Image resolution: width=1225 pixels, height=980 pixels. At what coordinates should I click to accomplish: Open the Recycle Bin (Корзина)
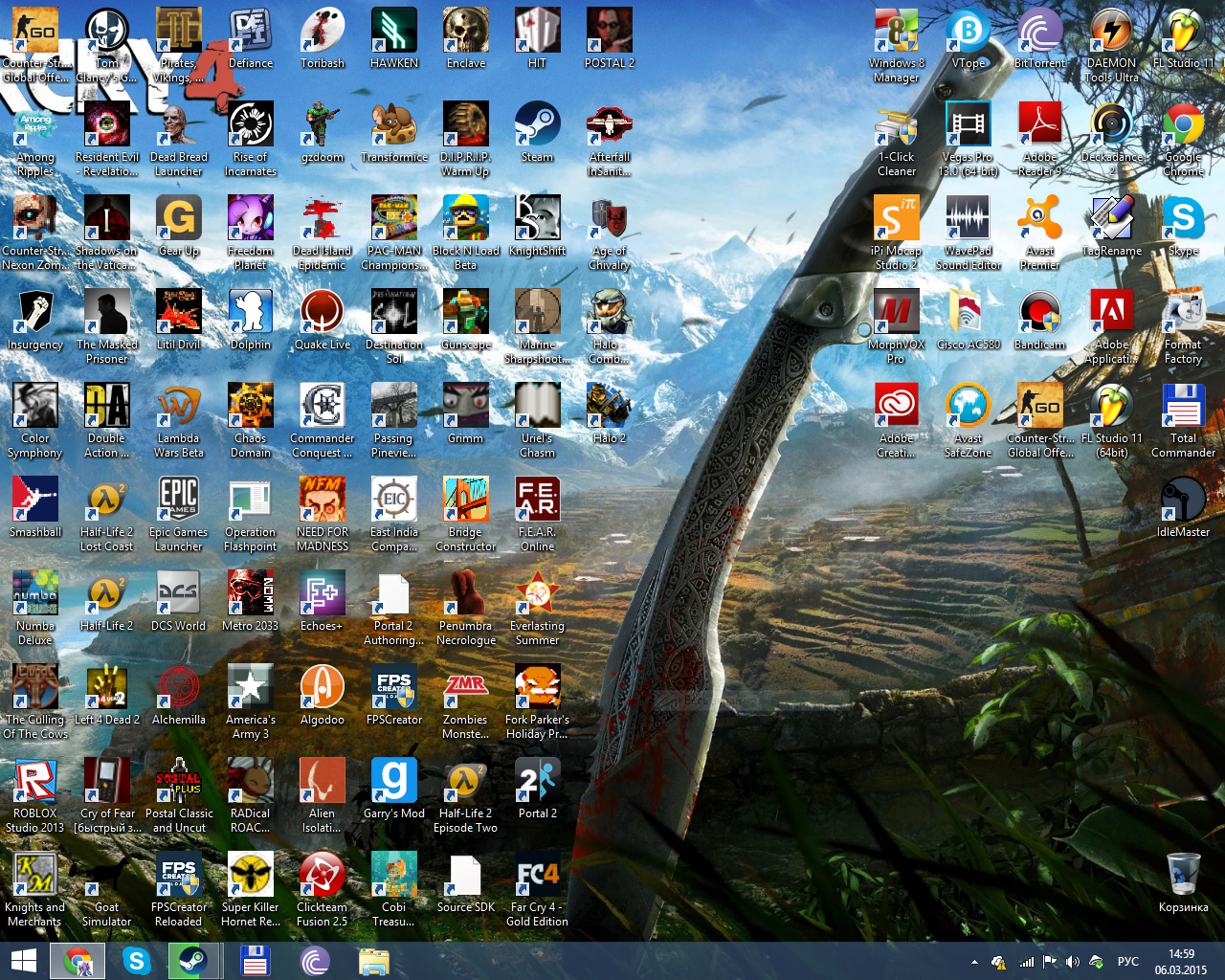(1184, 882)
